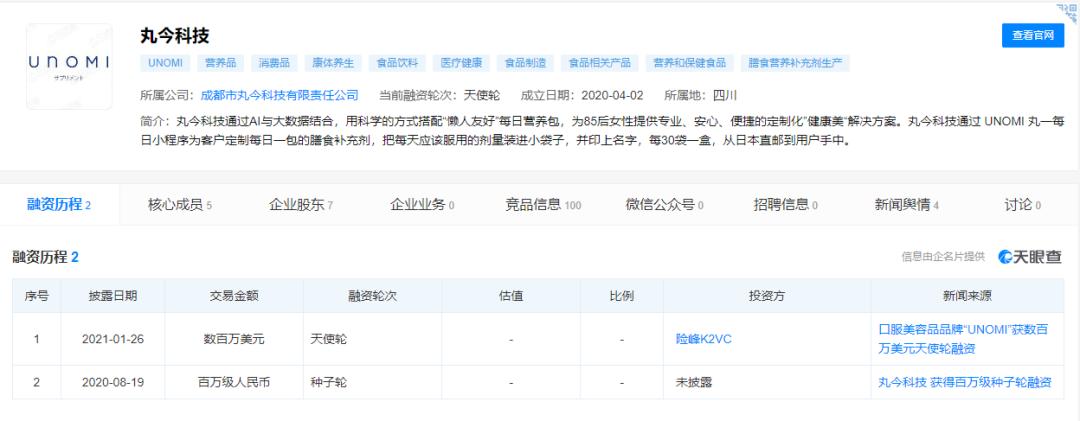Click the date cell 2021-01-26
The width and height of the screenshot is (1080, 421).
click(x=113, y=339)
